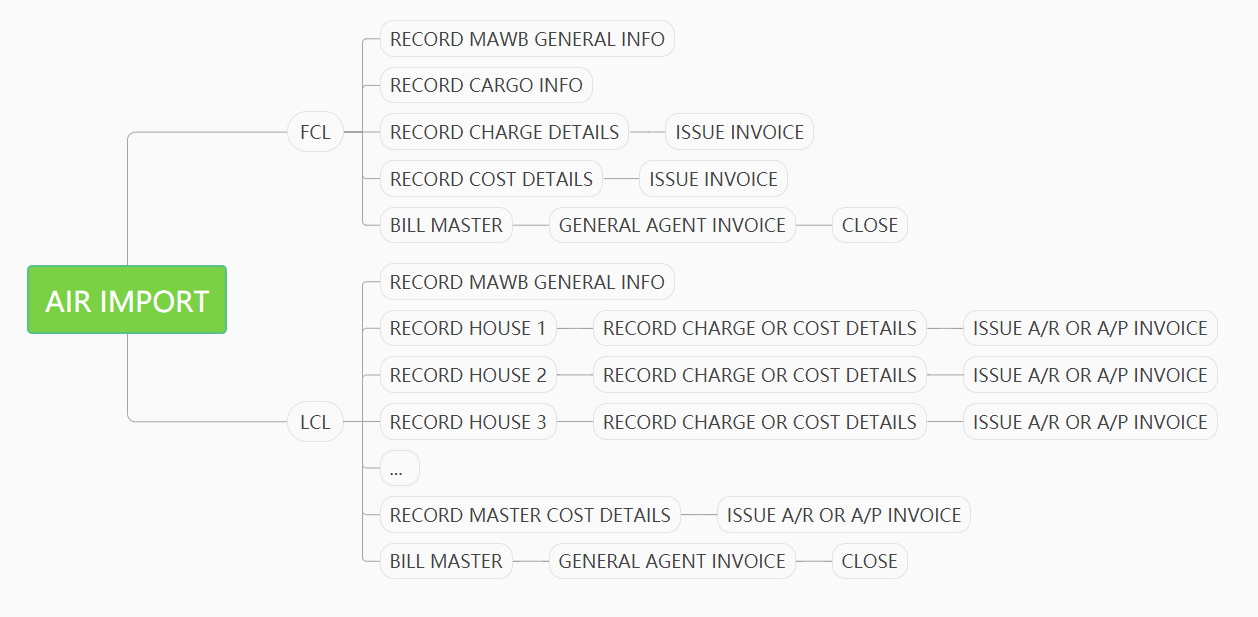
Task: Select the AIR IMPORT root node
Action: [x=127, y=300]
